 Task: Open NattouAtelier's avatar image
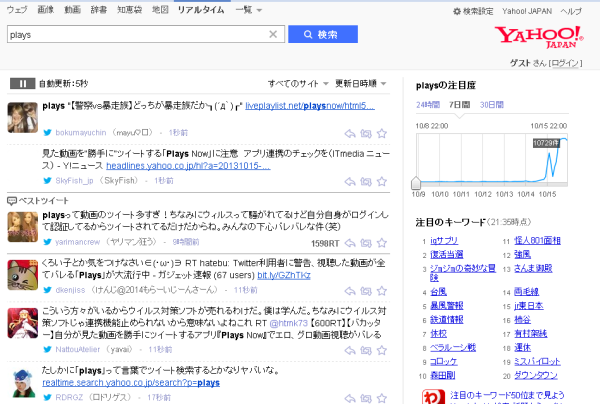[x=23, y=323]
